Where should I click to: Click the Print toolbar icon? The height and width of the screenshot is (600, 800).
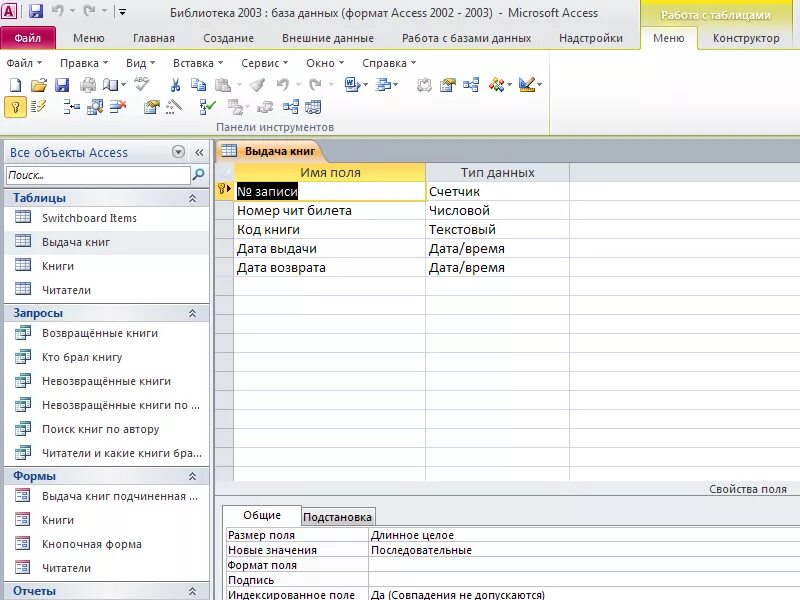(88, 85)
